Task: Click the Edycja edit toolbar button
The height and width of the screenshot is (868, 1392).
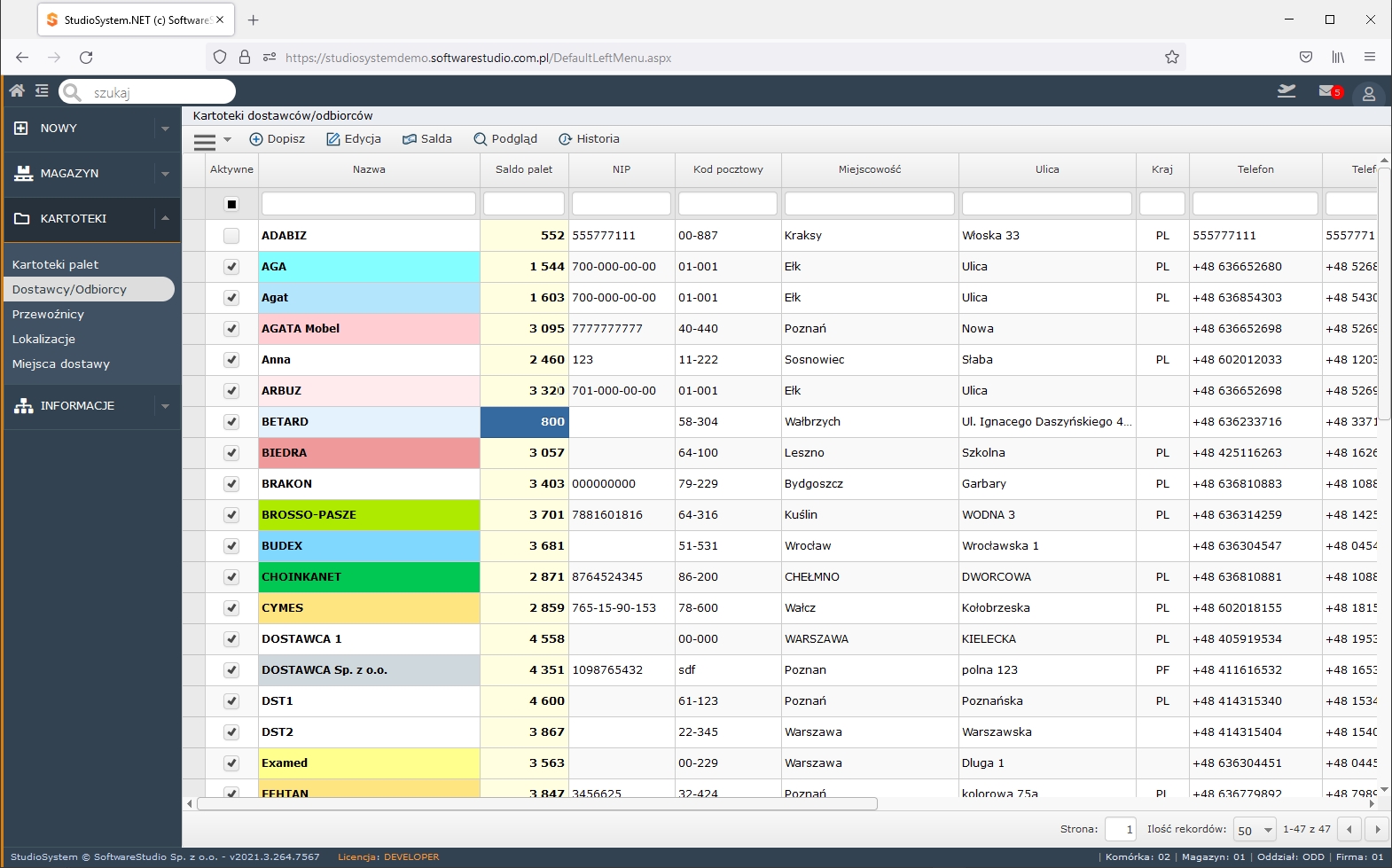Action: pos(354,139)
